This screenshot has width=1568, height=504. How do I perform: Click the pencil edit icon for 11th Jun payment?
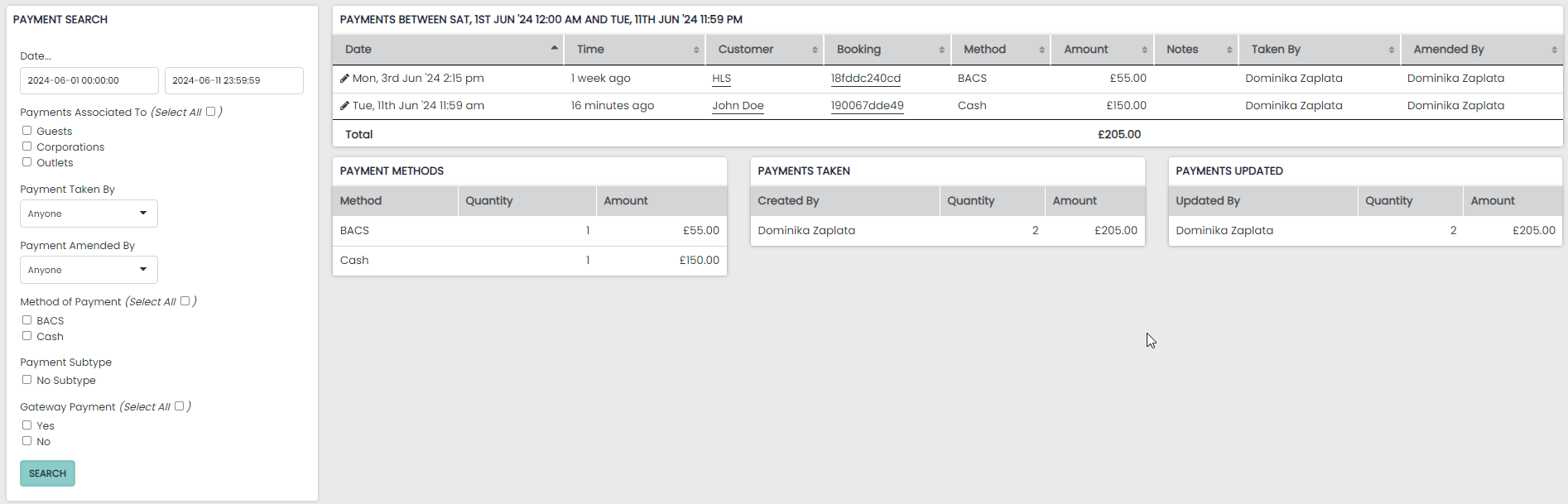tap(344, 106)
